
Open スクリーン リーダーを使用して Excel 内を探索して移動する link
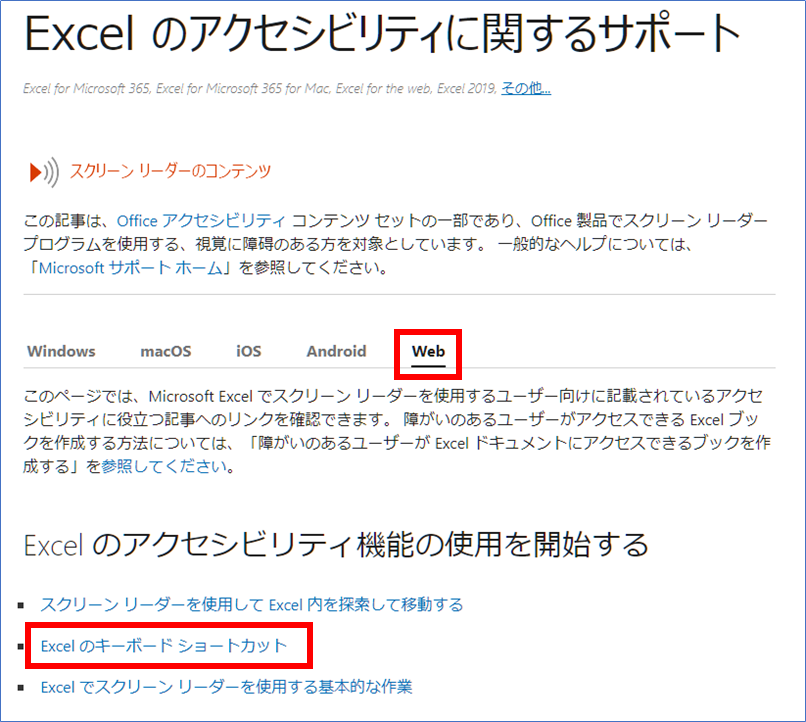(x=252, y=604)
